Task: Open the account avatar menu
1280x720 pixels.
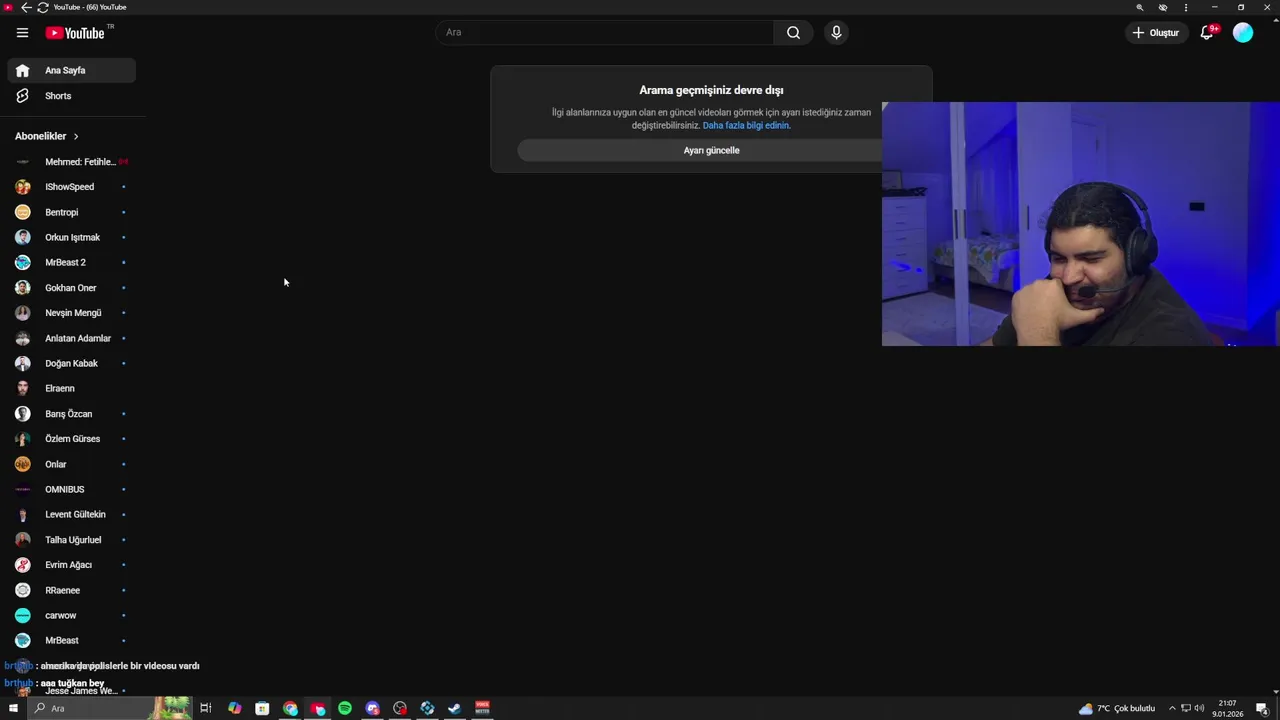Action: [x=1243, y=33]
